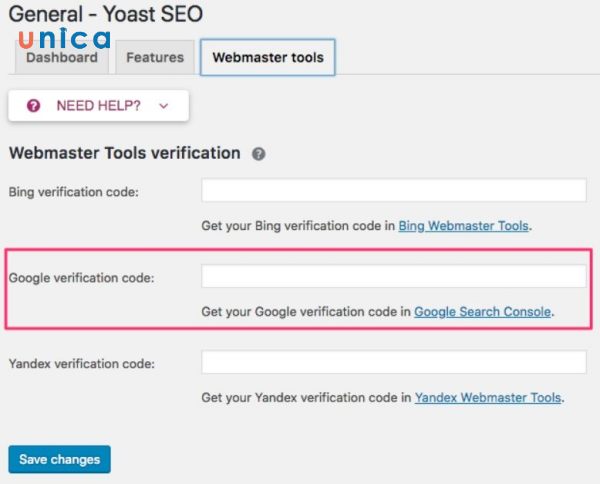Image resolution: width=600 pixels, height=484 pixels.
Task: Click the purple question mark icon
Action: pyautogui.click(x=33, y=105)
